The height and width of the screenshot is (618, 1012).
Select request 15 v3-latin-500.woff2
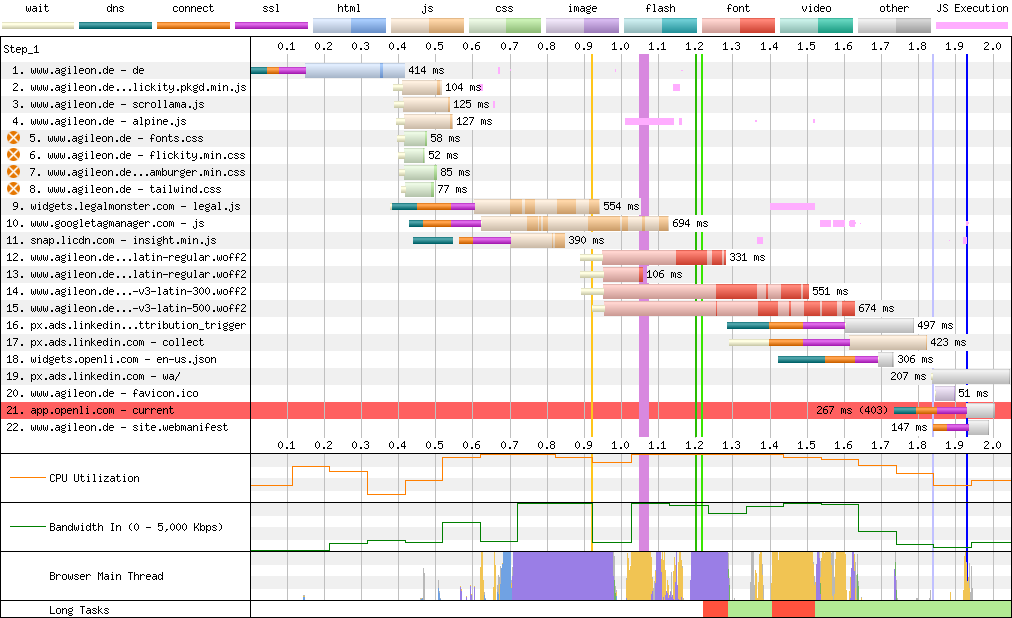click(x=126, y=308)
